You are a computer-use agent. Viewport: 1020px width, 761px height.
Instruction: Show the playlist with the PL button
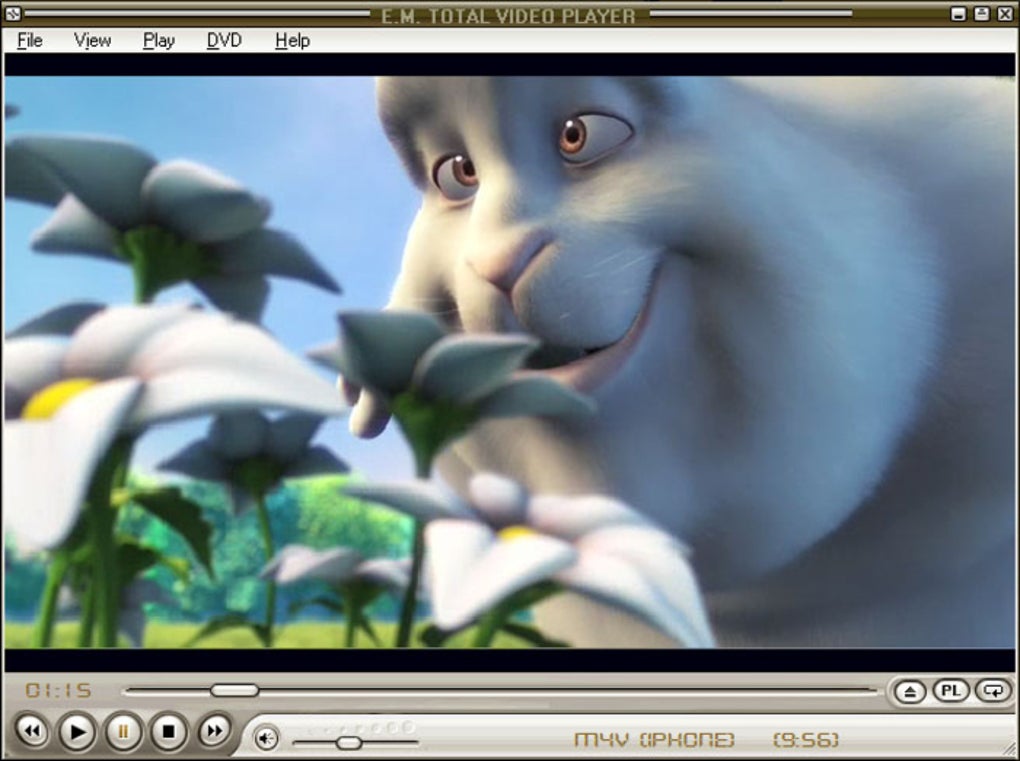pos(950,690)
